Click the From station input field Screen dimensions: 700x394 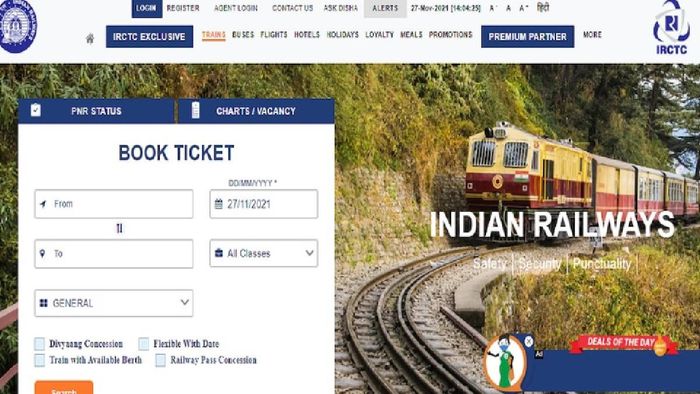(x=114, y=204)
